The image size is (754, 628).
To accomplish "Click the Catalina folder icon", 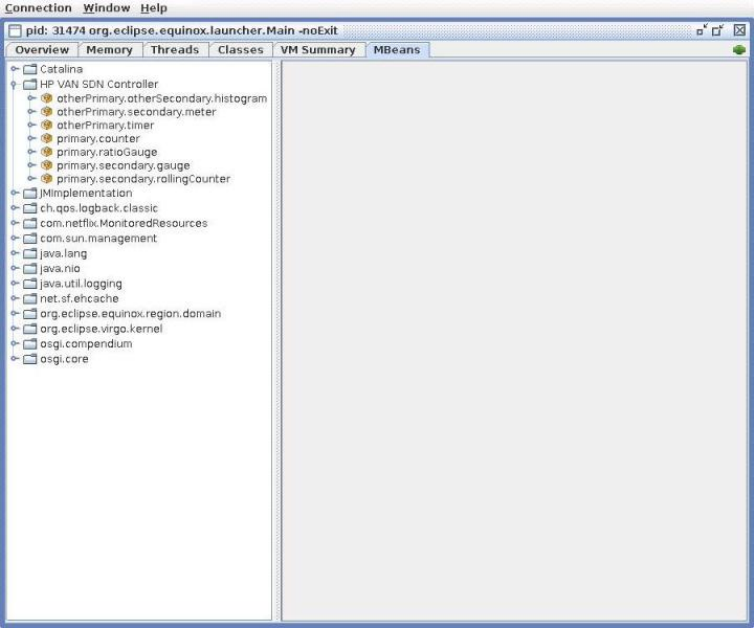I will [30, 69].
